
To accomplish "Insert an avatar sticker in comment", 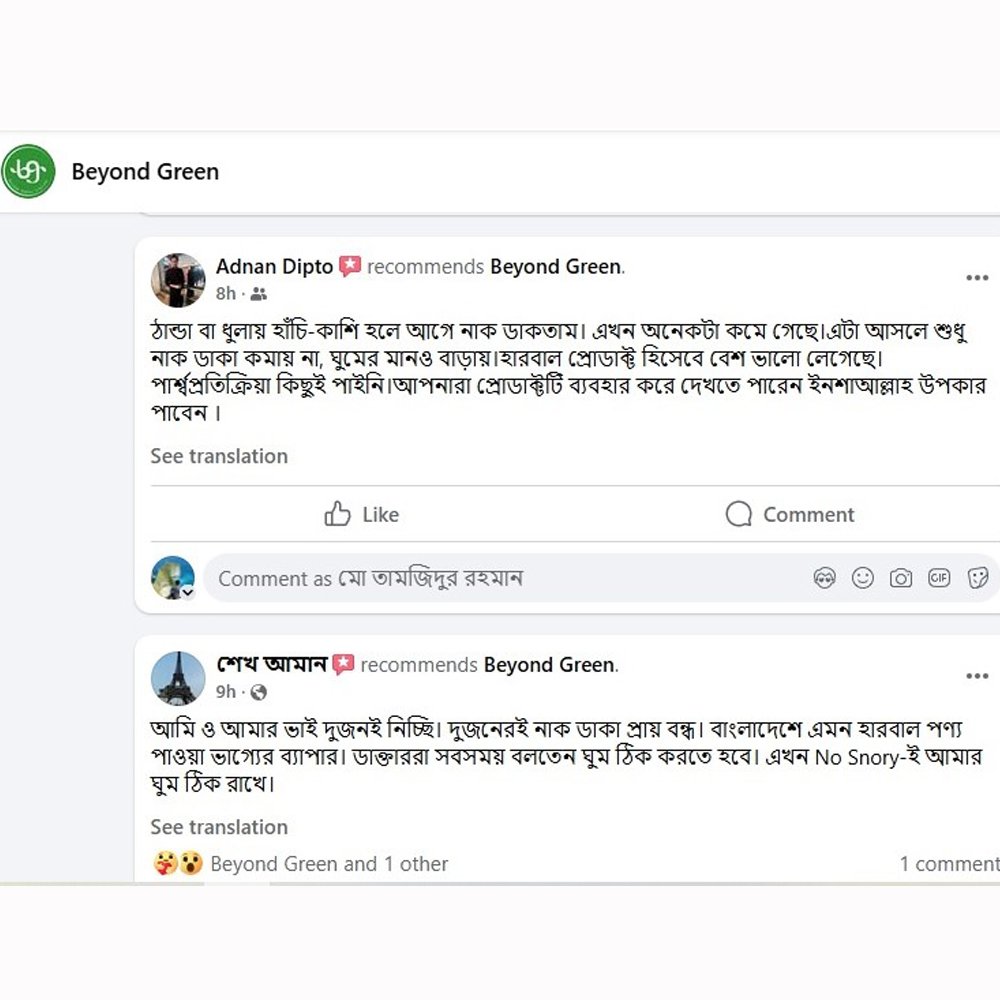I will [x=825, y=578].
